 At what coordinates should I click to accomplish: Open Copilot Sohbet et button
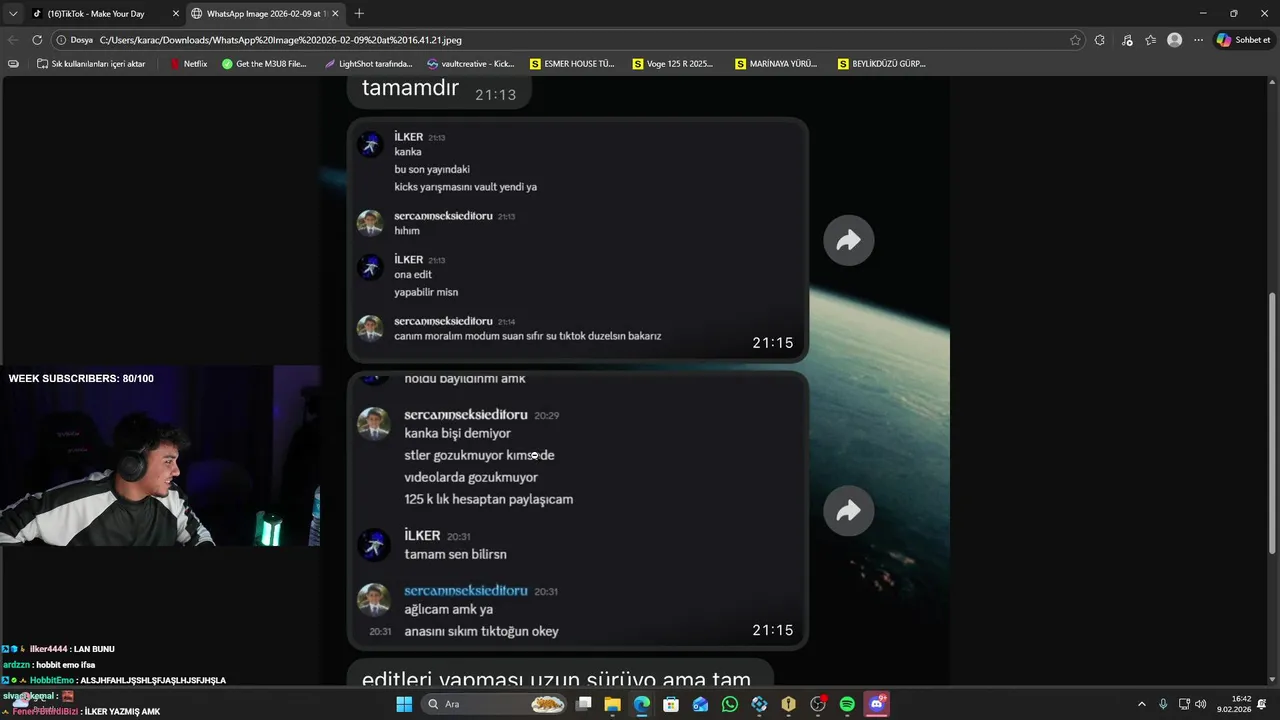coord(1244,40)
